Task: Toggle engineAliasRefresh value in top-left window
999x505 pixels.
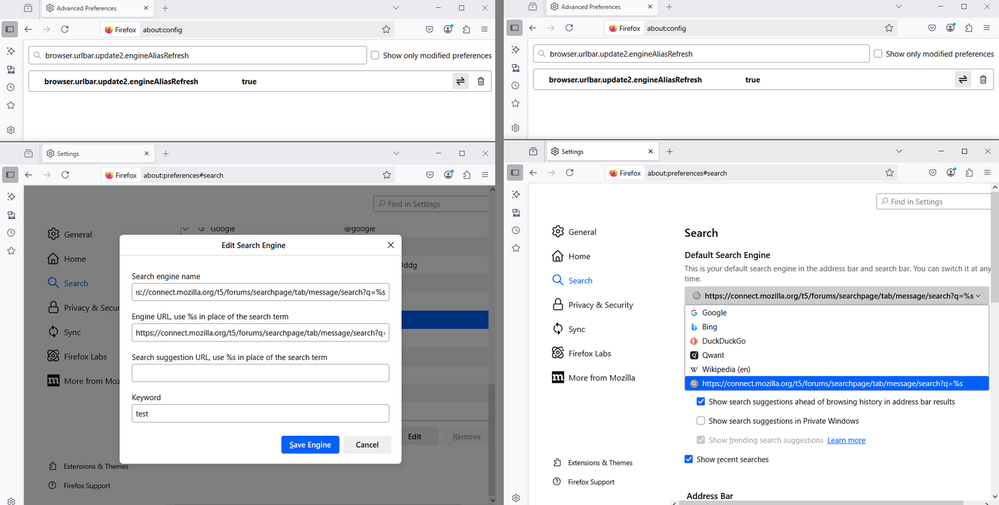Action: click(x=460, y=81)
